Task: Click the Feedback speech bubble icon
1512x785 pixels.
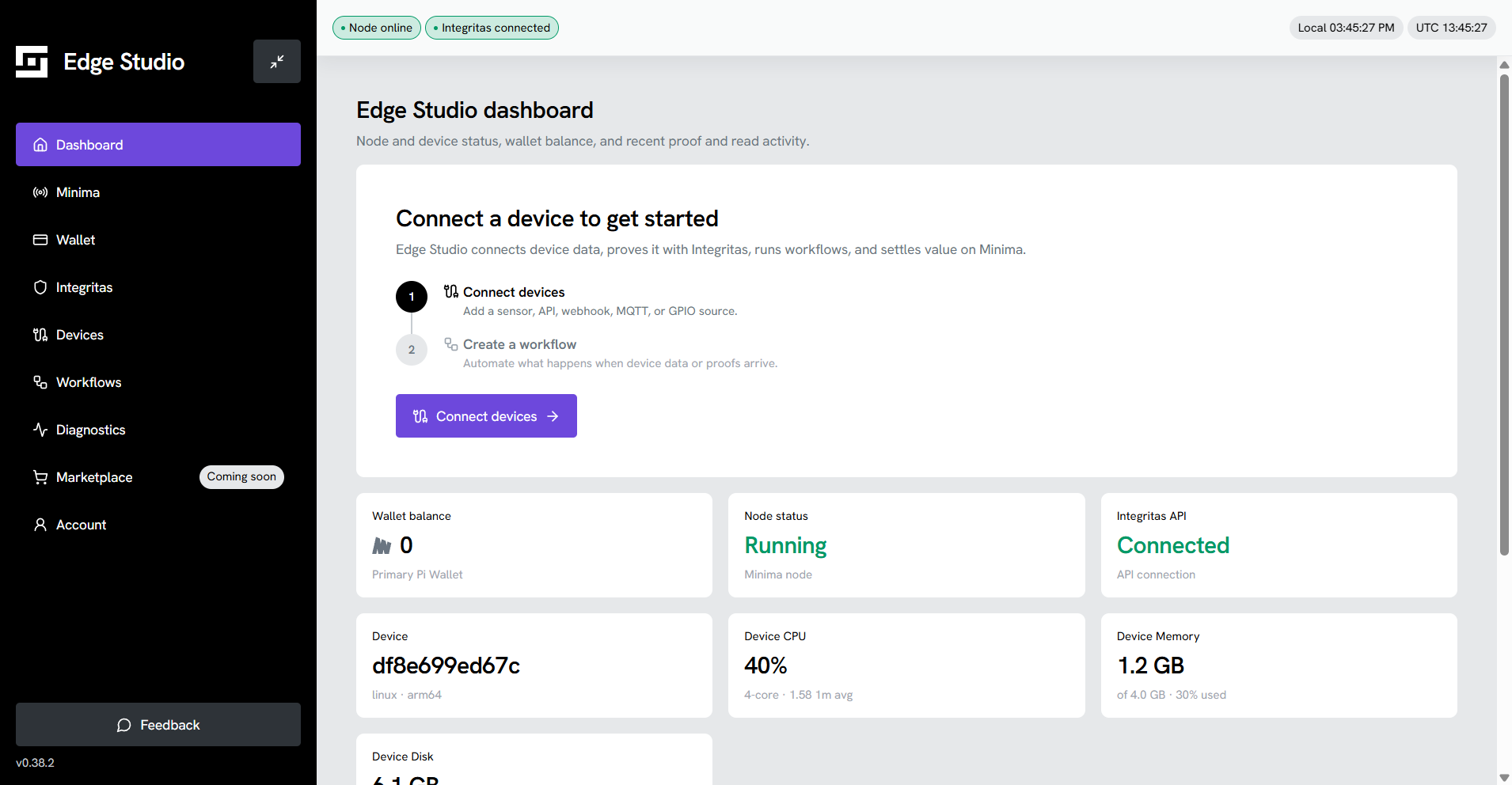Action: click(x=124, y=725)
